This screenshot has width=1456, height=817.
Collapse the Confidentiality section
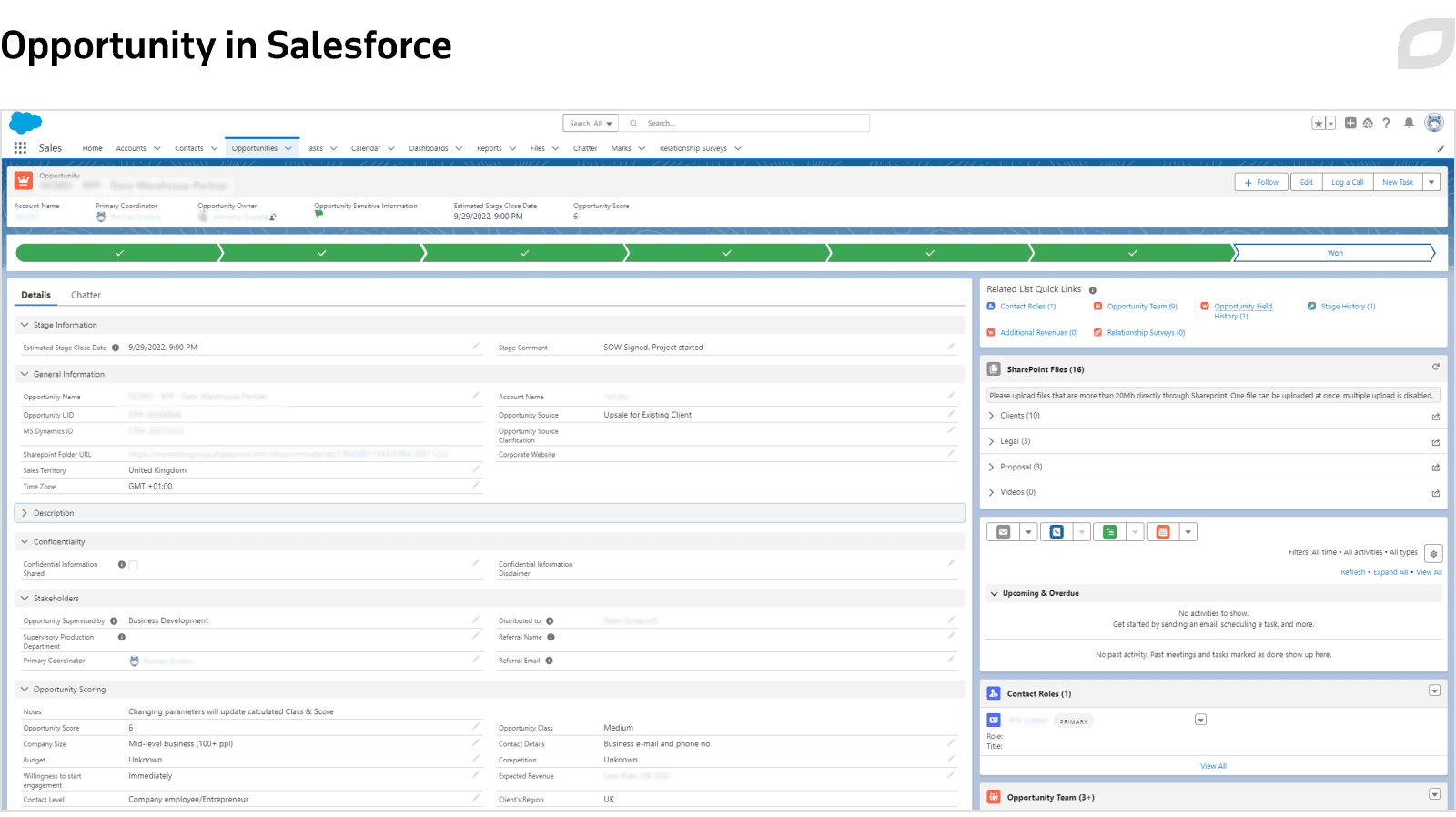25,541
